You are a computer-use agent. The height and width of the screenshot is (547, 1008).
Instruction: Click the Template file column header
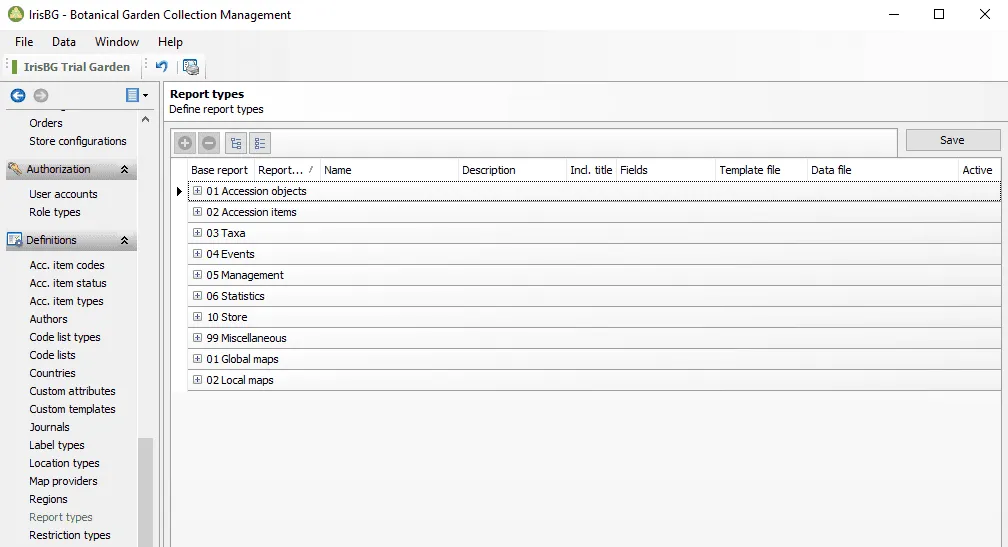coord(760,170)
